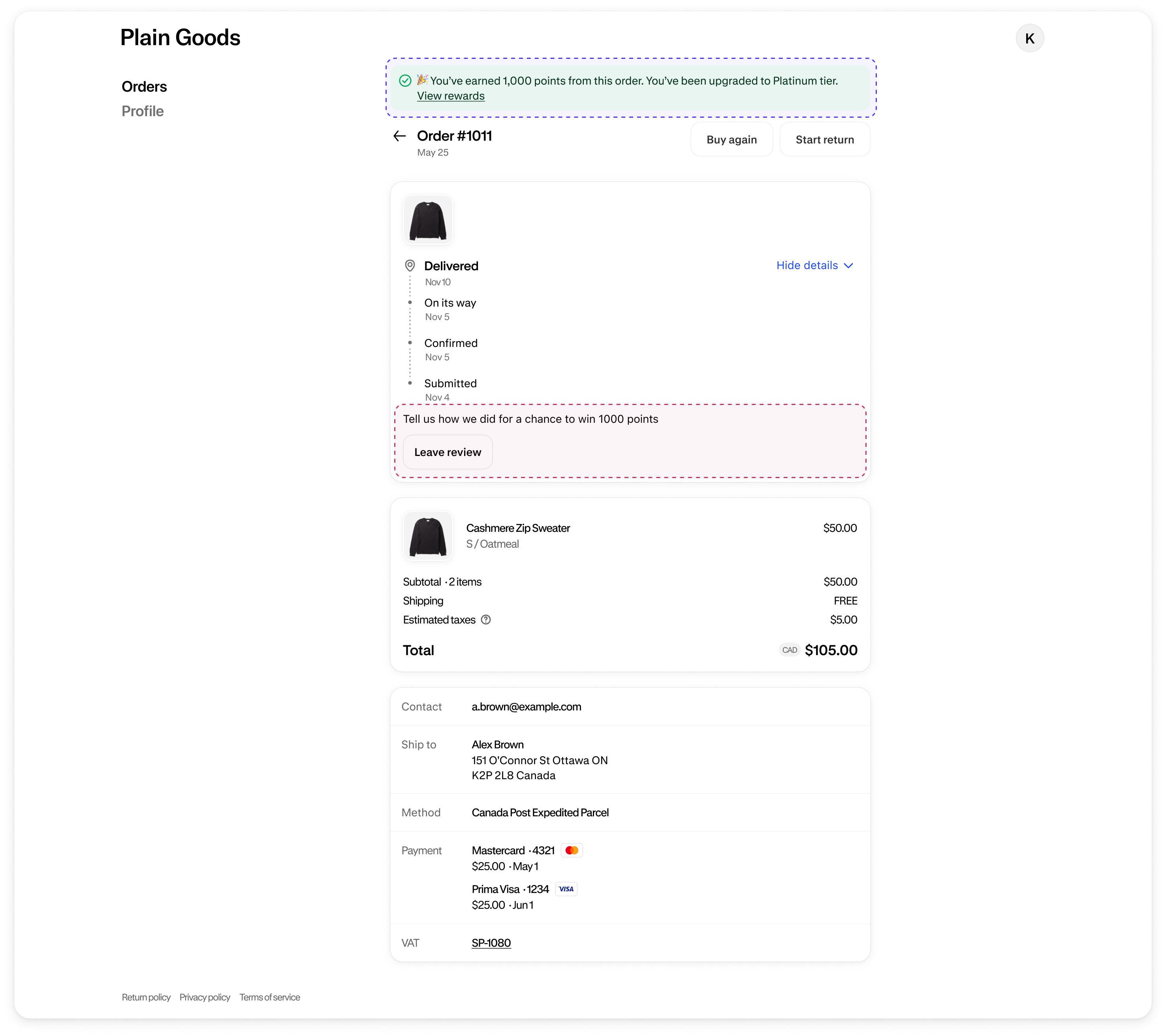The height and width of the screenshot is (1036, 1166).
Task: Click the Mastercard logo icon
Action: click(572, 851)
